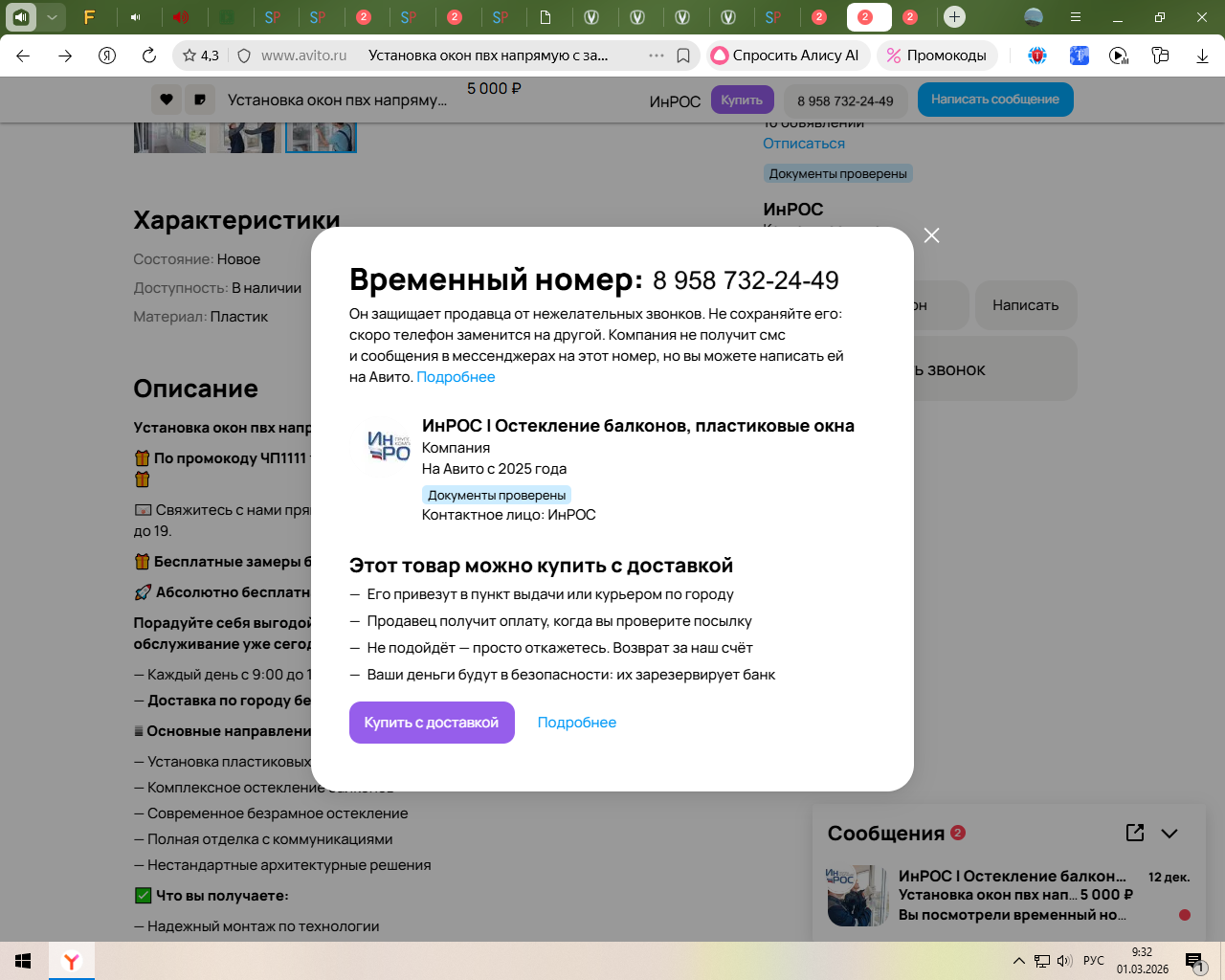Open the 'Промокоды' promo codes button
Screen dimensions: 1225x980
(x=938, y=56)
